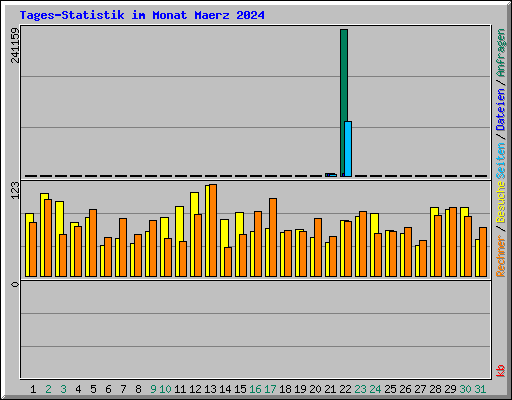This screenshot has height=400, width=512.
Task: Click day label 15 on the x-axis
Action: coord(240,389)
